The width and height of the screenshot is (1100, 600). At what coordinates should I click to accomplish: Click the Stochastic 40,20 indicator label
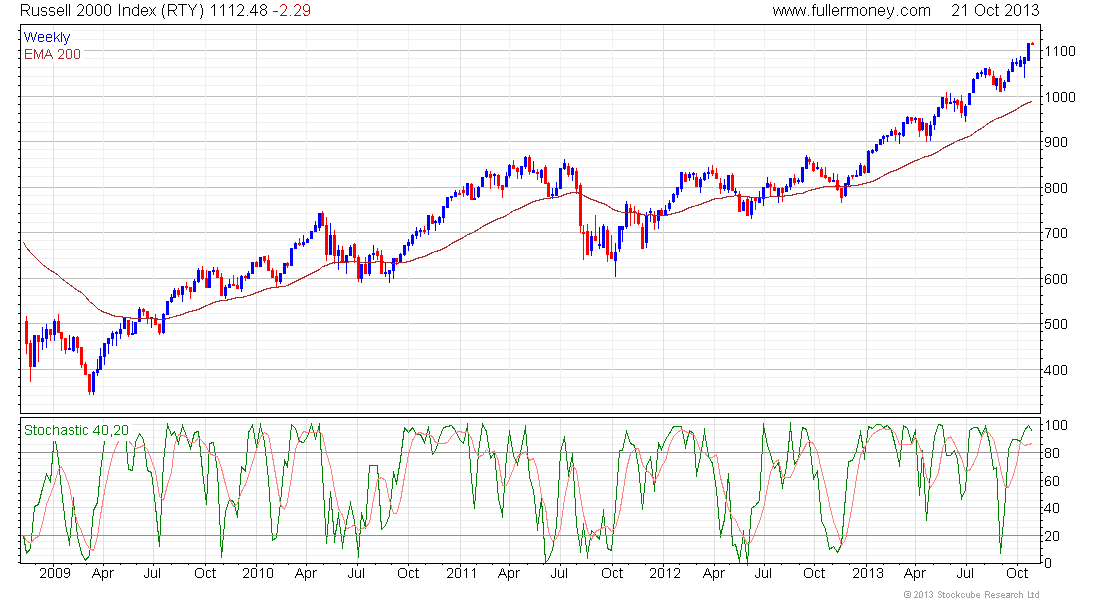click(x=76, y=430)
